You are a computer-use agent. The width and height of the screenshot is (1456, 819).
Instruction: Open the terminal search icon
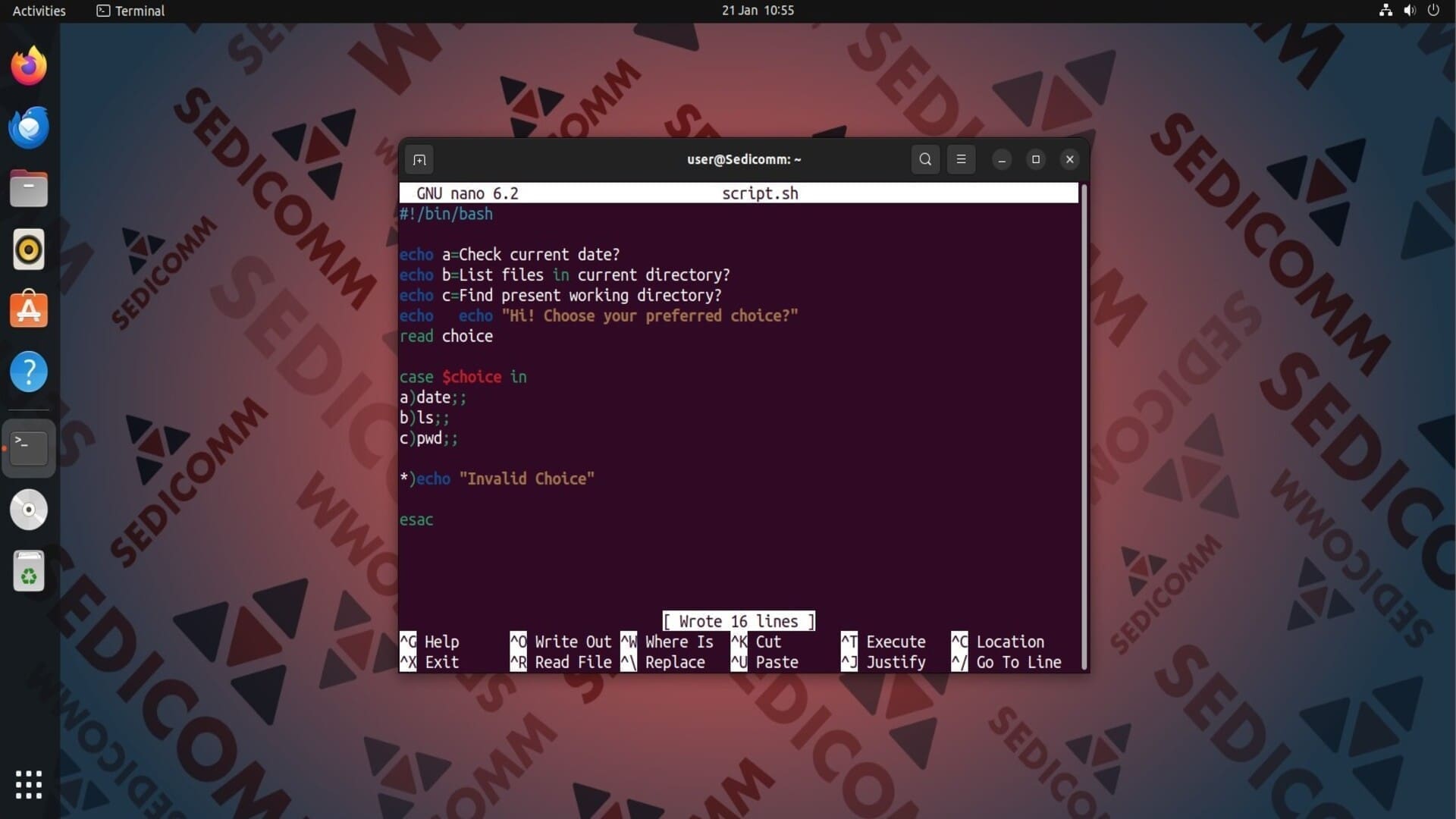tap(925, 159)
